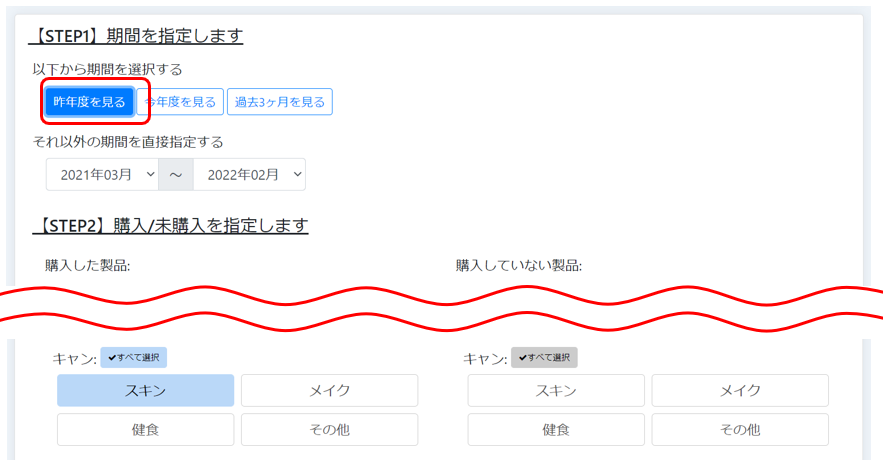
Task: Open the 2021年03月 start month dropdown
Action: [x=102, y=174]
